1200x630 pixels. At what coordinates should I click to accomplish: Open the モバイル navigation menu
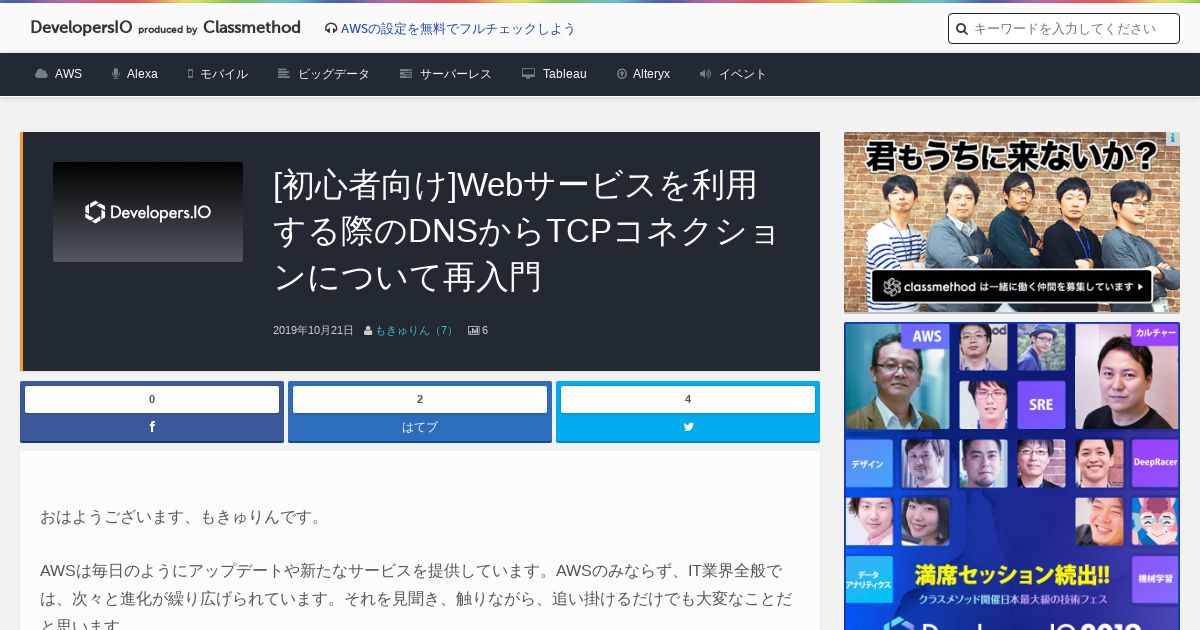(x=224, y=74)
